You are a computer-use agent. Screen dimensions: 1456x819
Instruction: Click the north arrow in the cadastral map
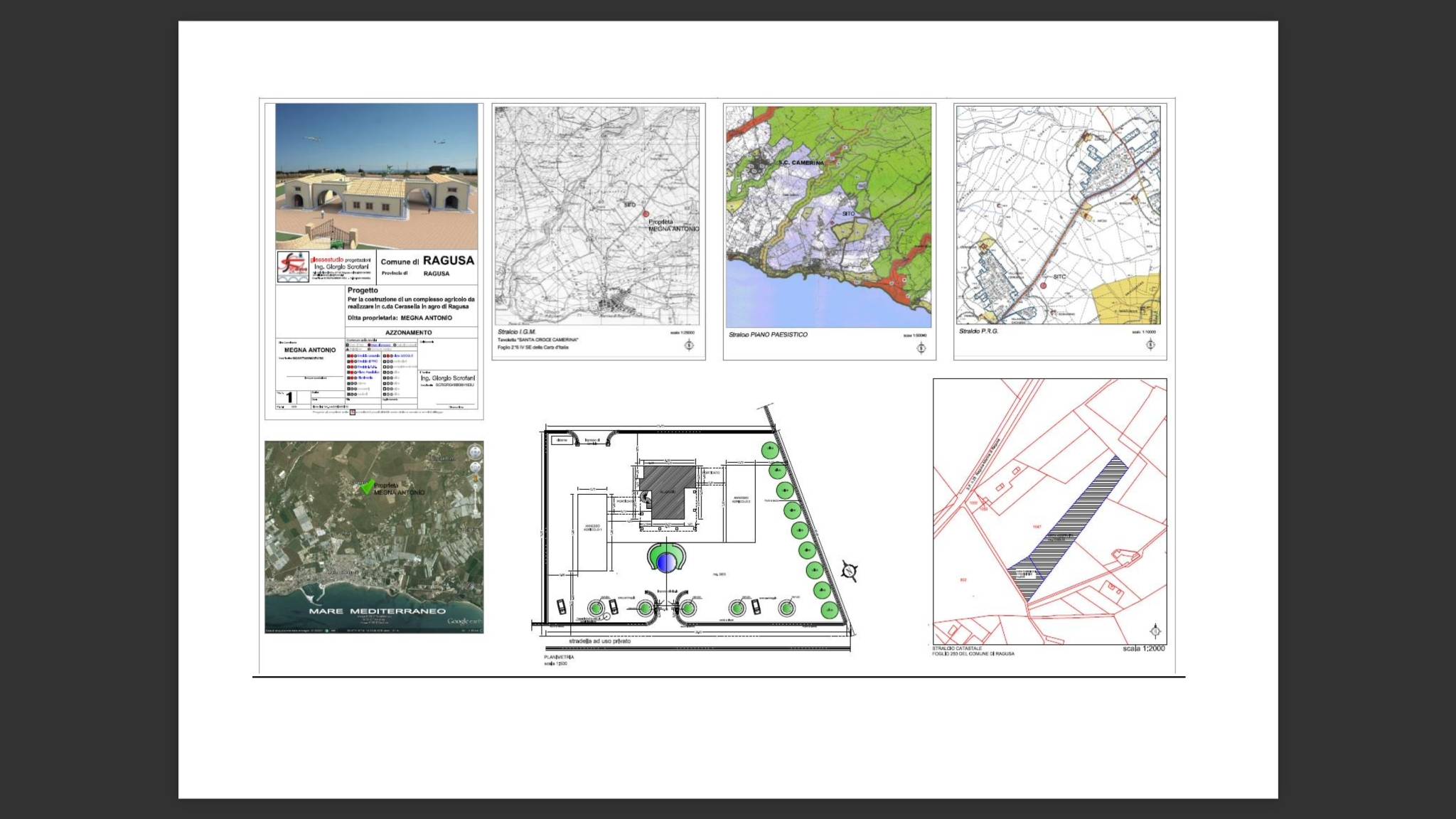click(x=1155, y=631)
